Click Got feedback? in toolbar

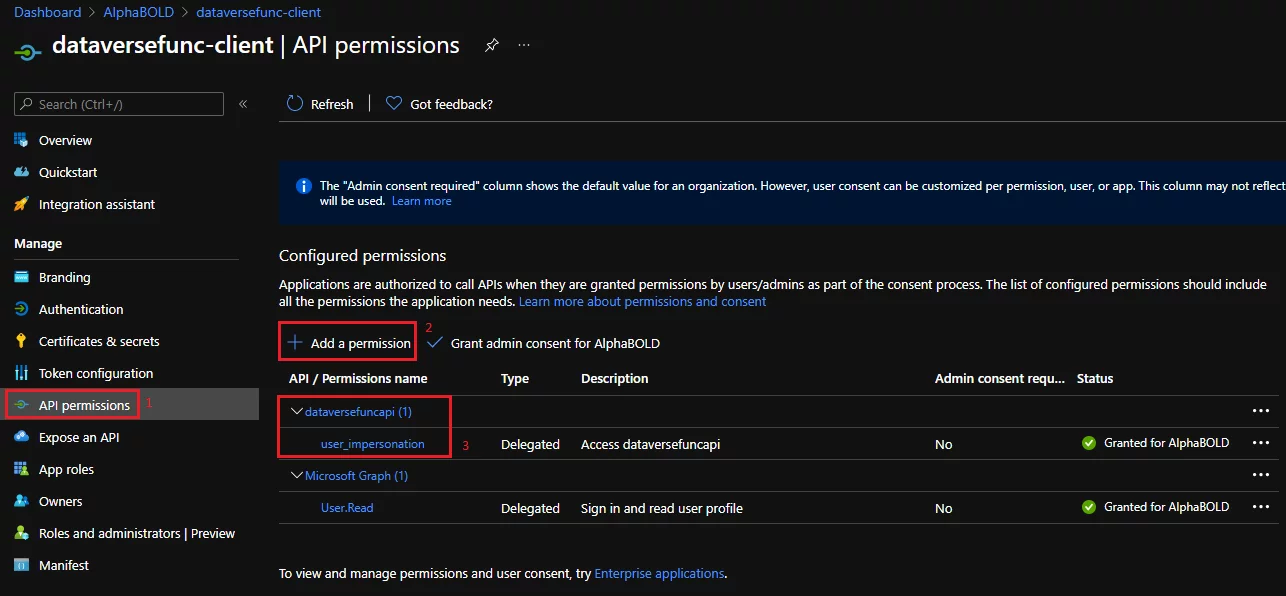tap(439, 103)
